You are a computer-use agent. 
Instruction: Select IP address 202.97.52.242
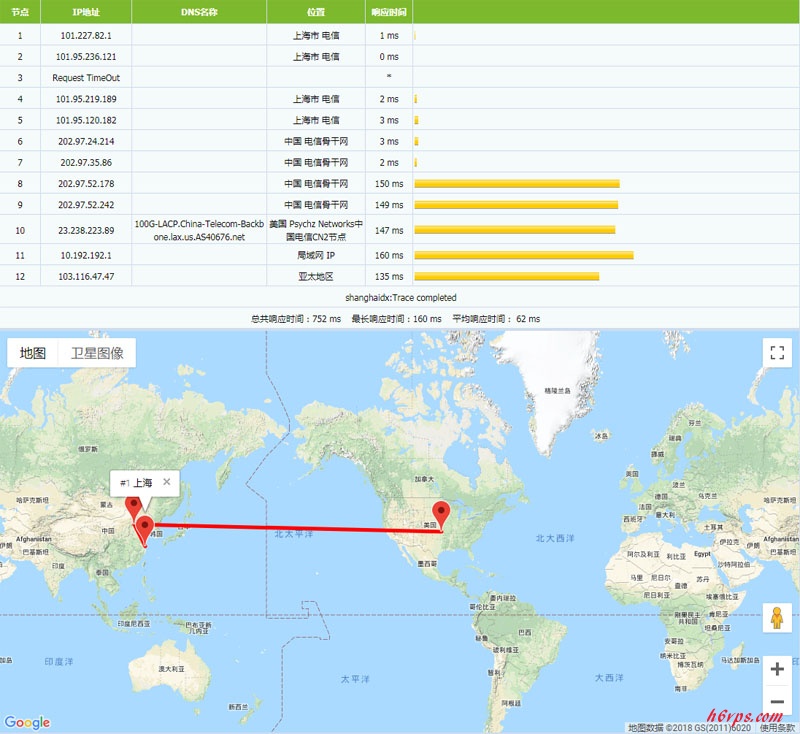click(86, 205)
